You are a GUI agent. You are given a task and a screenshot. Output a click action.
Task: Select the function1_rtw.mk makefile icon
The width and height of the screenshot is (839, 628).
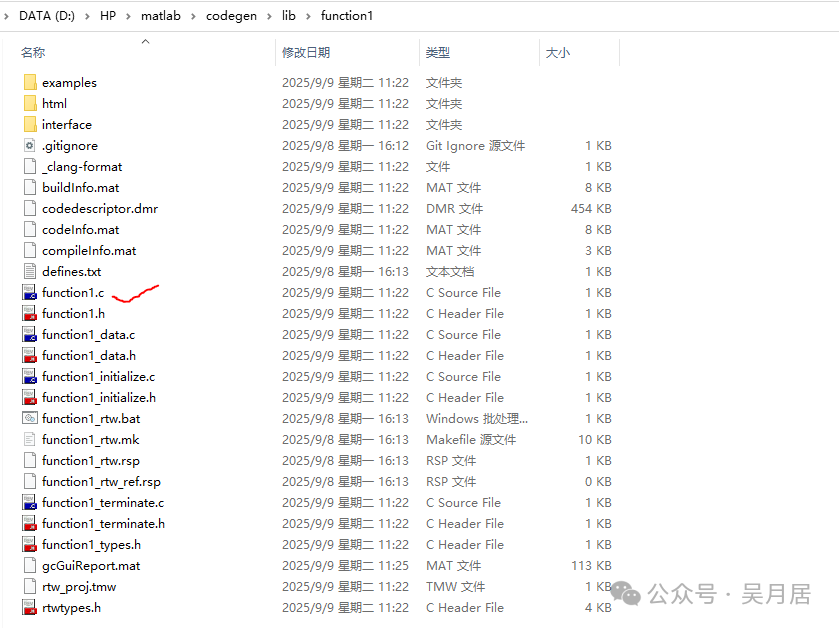point(30,440)
